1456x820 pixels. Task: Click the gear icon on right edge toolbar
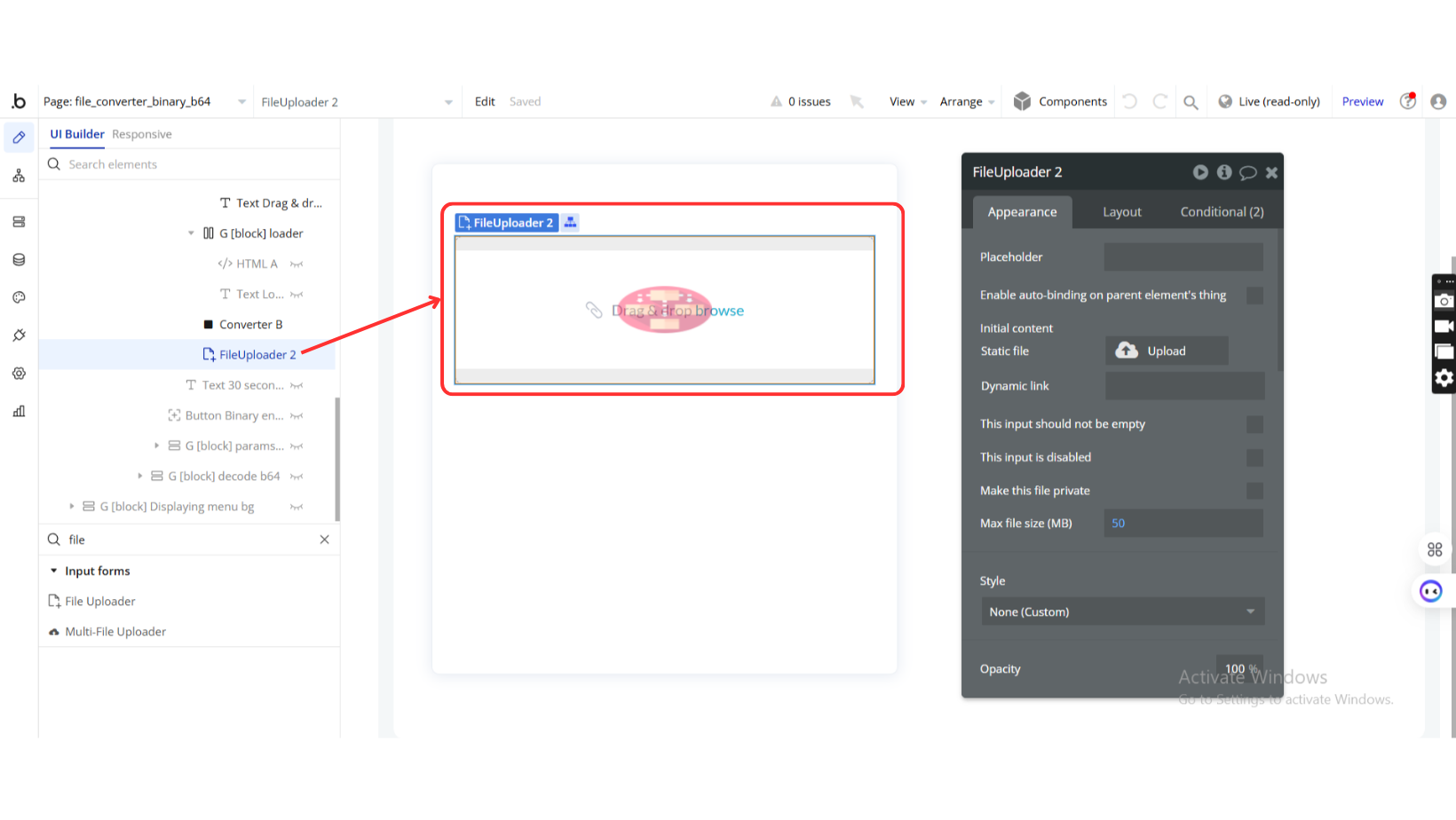click(x=1444, y=379)
